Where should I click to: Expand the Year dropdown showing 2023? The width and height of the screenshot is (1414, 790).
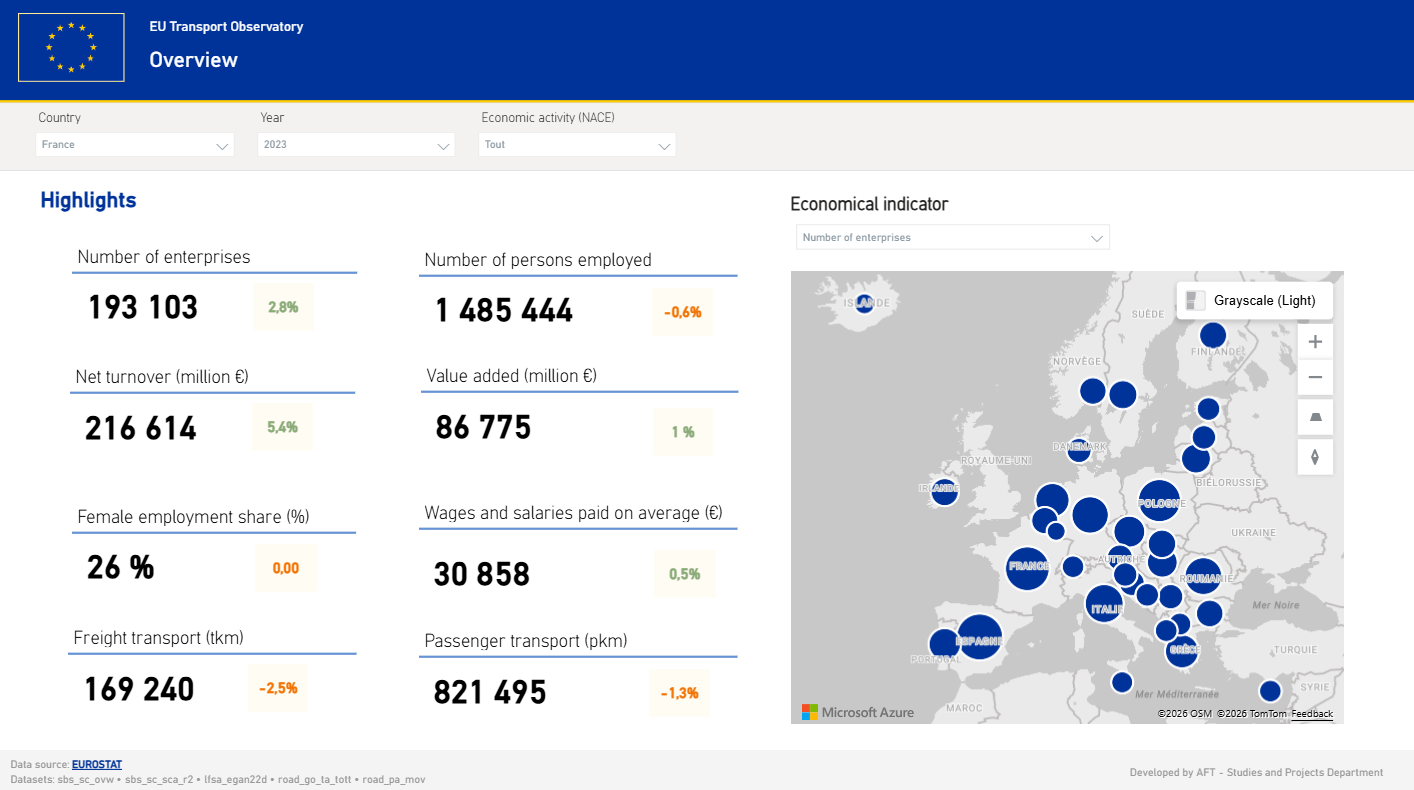(x=356, y=145)
